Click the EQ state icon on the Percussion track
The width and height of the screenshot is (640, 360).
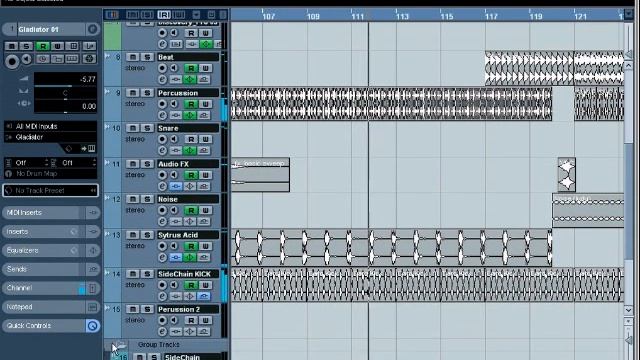190,115
